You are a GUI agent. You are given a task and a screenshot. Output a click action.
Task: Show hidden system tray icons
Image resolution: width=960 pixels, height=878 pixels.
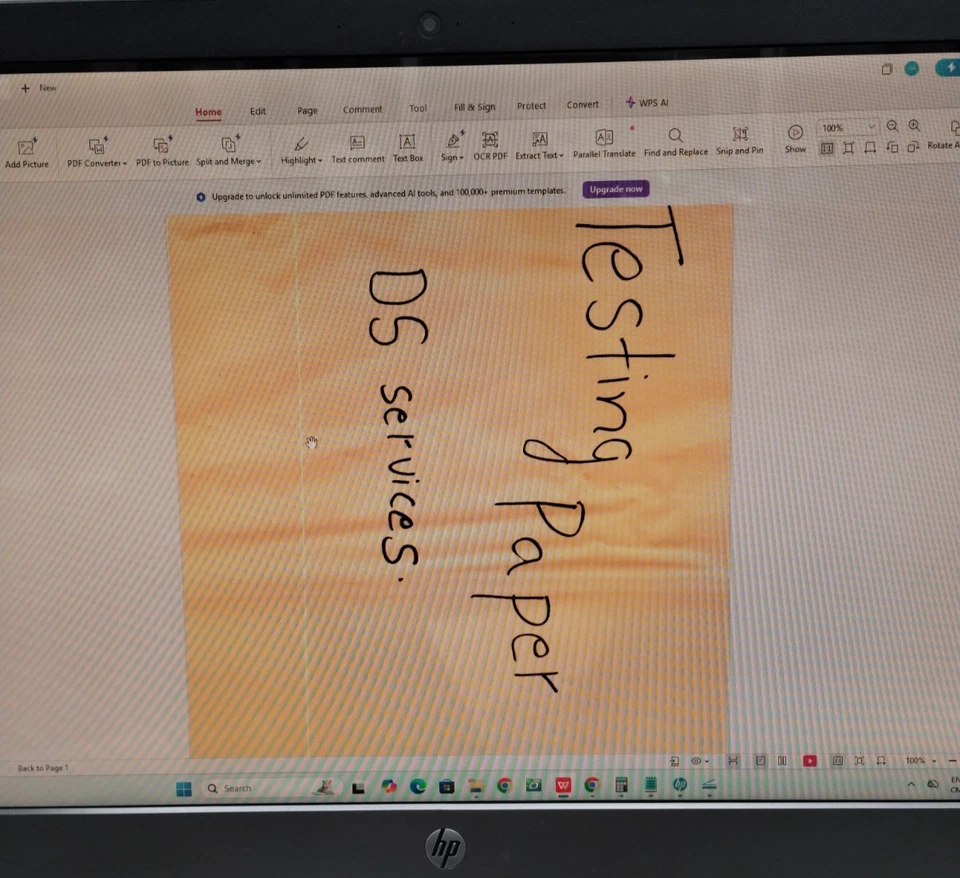click(911, 784)
